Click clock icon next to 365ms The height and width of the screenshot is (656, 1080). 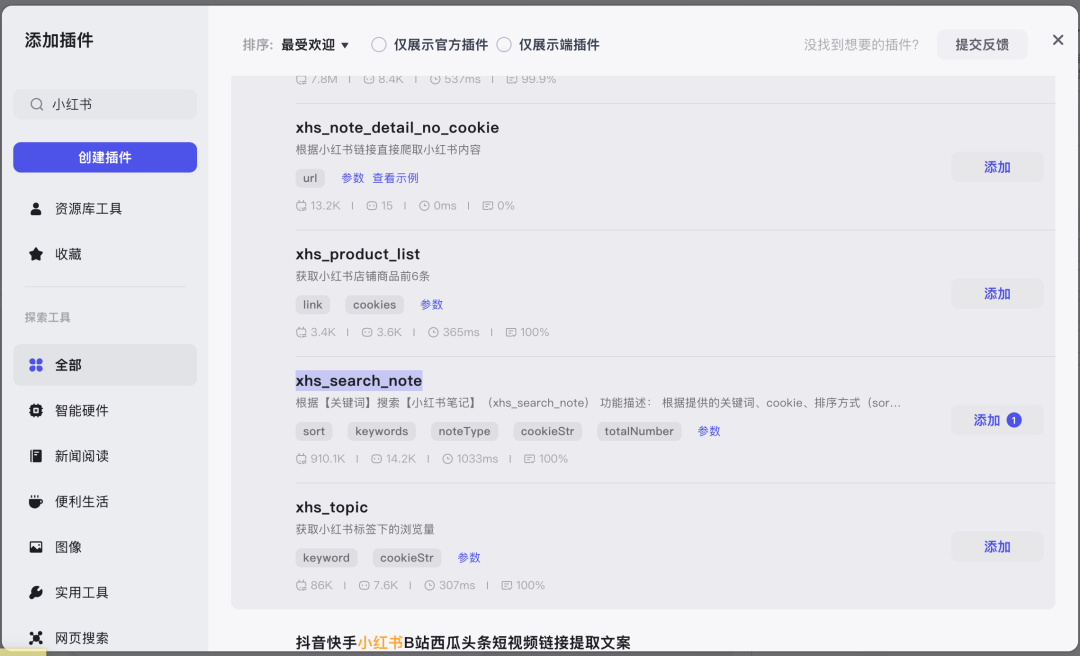[433, 332]
